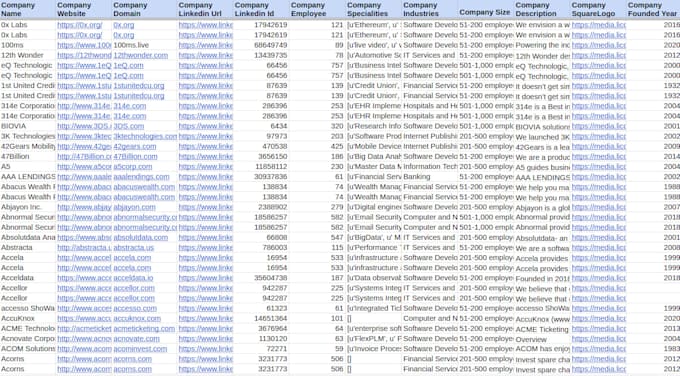Viewport: 680px width, 376px height.
Task: Select the Company Industries column header
Action: click(x=430, y=9)
